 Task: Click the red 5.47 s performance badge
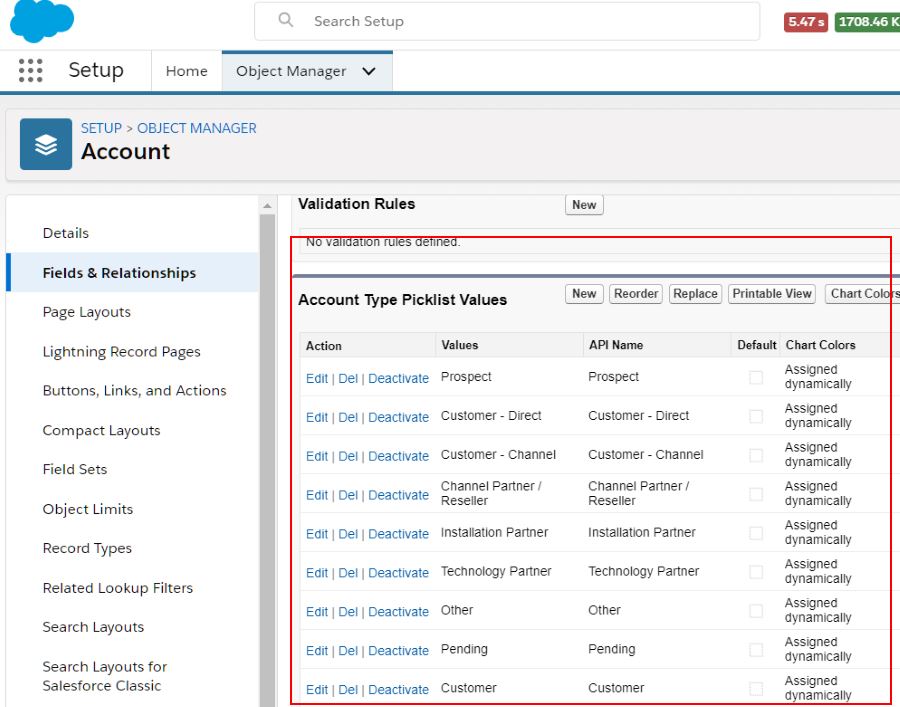[805, 22]
